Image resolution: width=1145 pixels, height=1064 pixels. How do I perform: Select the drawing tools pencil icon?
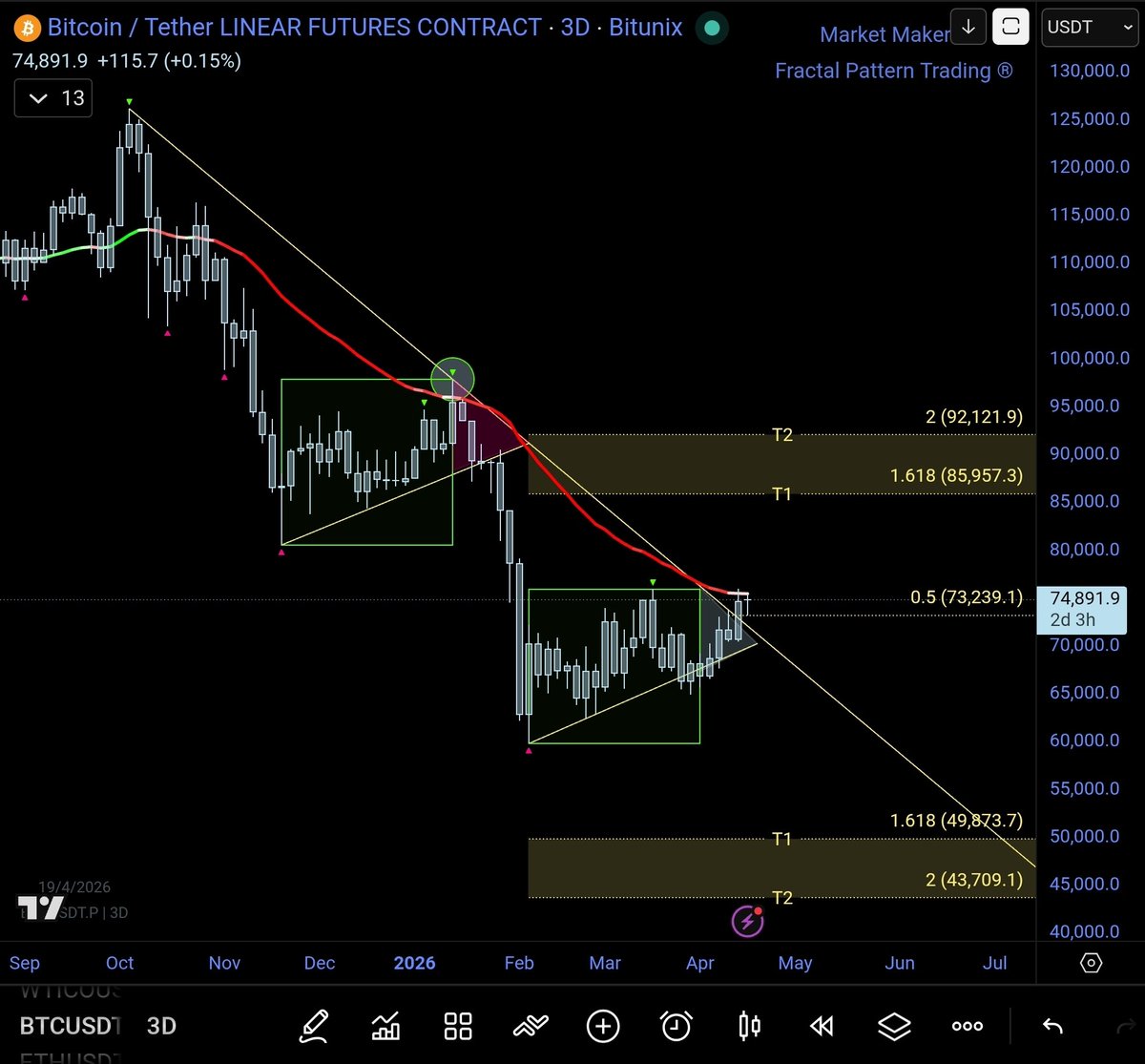tap(315, 1026)
